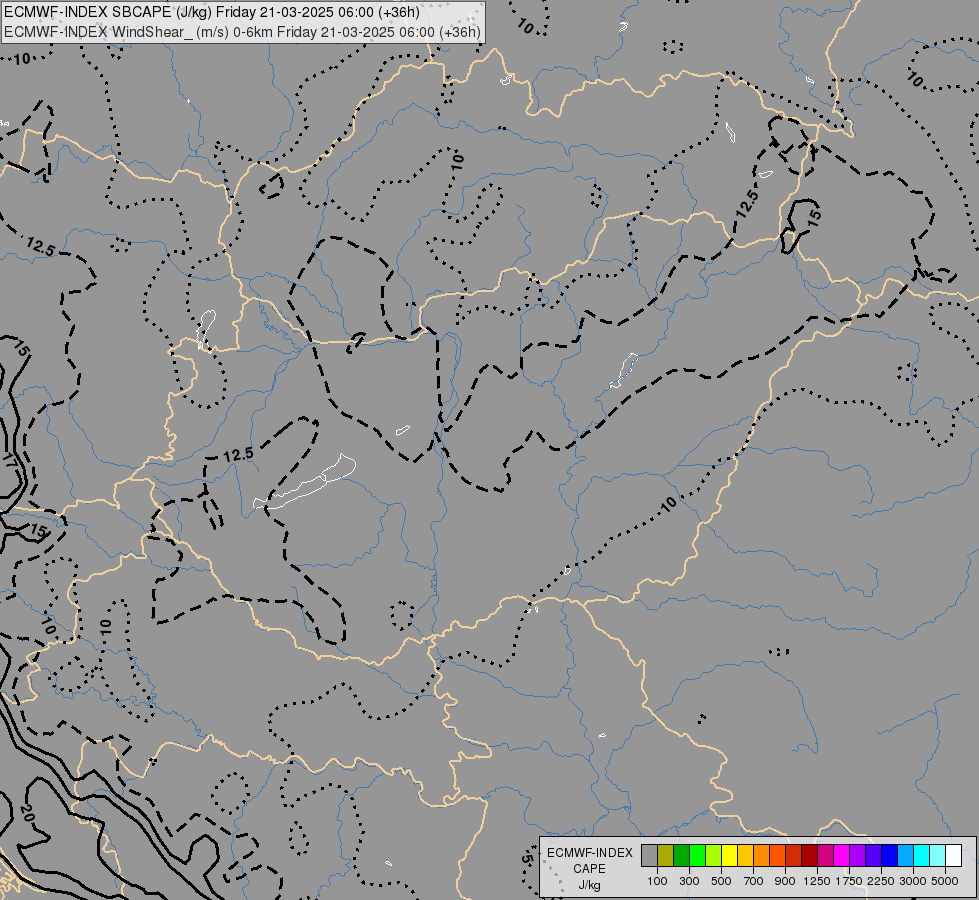Screen dimensions: 979x900
Task: Click the 5 contour label beside the legend box
Action: click(x=526, y=860)
